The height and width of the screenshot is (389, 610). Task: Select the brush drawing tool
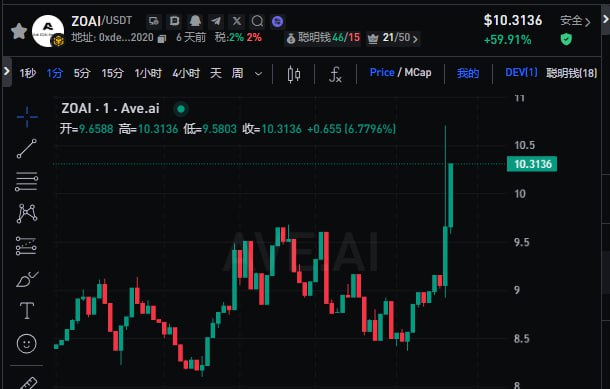click(x=27, y=279)
